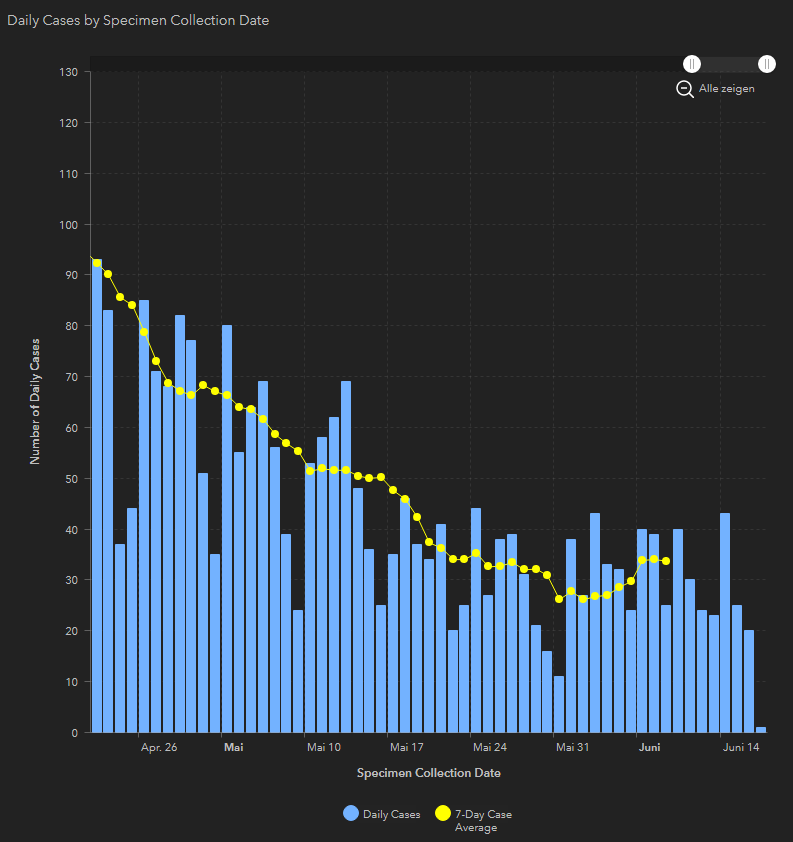This screenshot has height=842, width=793.
Task: Click the "Alle zeigen" text
Action: tap(726, 89)
